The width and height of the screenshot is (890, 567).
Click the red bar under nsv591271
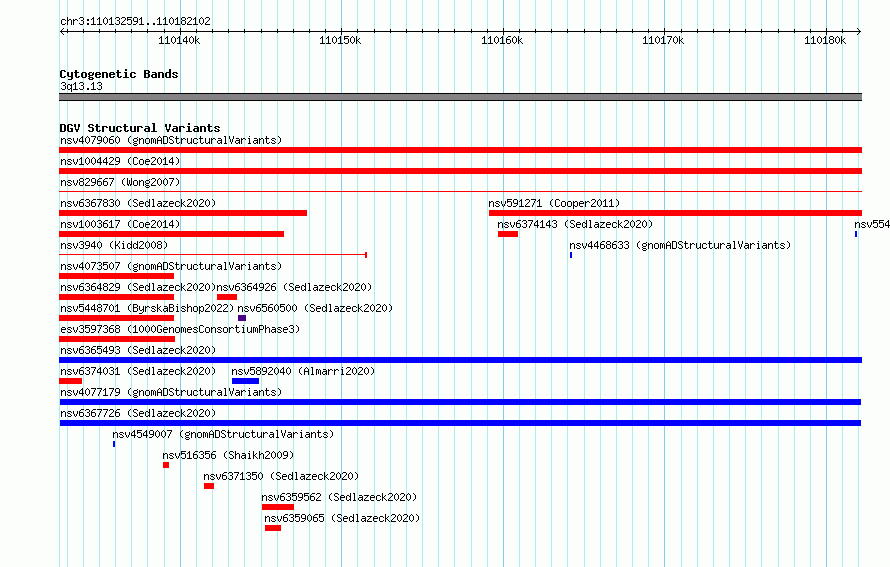[675, 213]
